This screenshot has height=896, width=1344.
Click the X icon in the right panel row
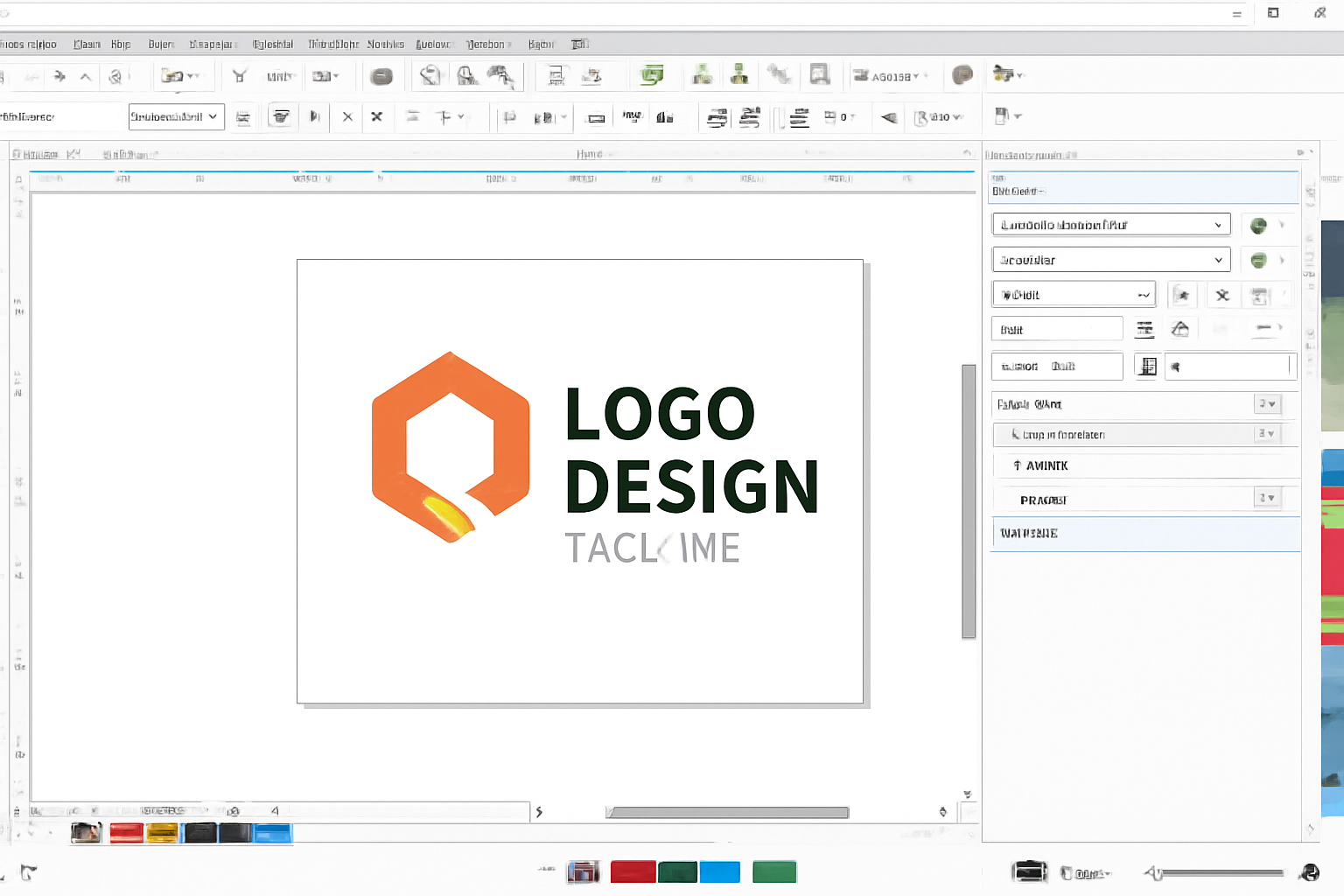point(1222,295)
